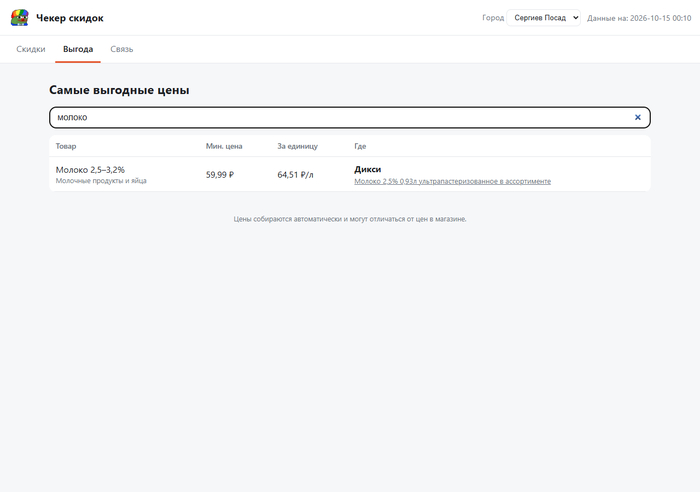Click the Где column header
The width and height of the screenshot is (700, 492).
(360, 146)
